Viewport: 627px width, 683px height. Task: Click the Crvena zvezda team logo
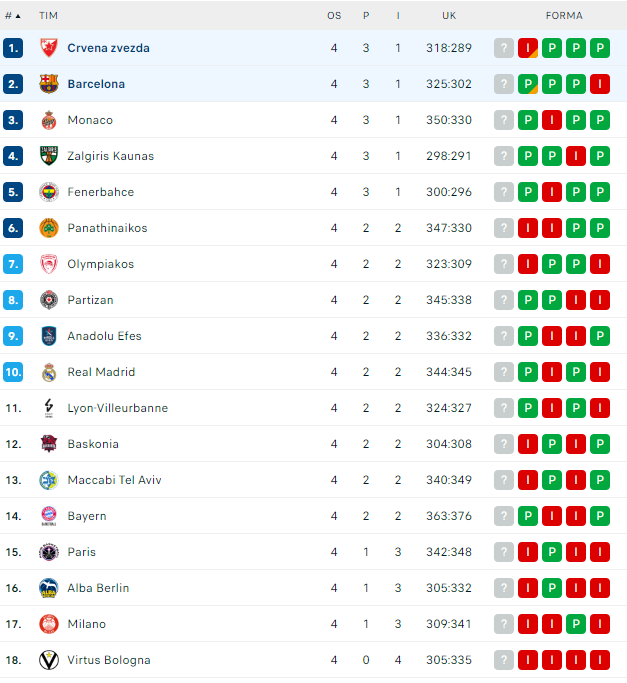49,48
